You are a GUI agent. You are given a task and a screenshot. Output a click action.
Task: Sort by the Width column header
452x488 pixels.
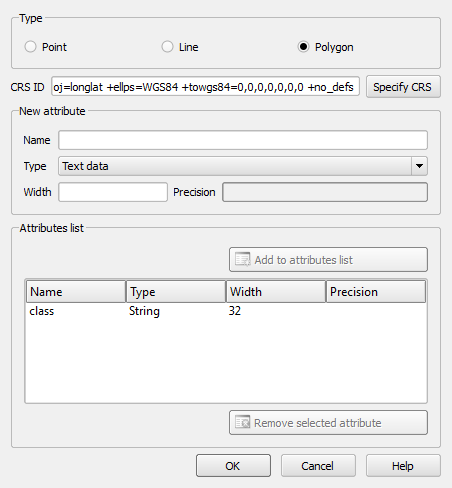(276, 292)
